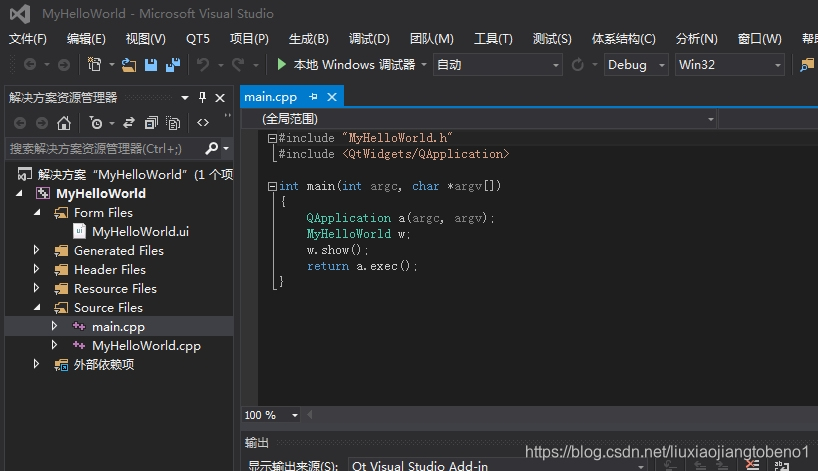This screenshot has width=818, height=471.
Task: Expand the 外部依赖项 node
Action: point(37,364)
